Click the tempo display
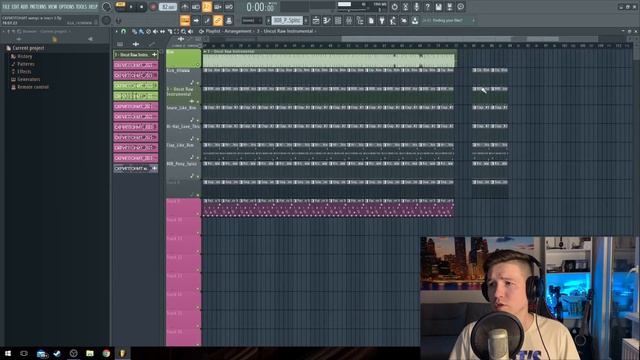 168,7
